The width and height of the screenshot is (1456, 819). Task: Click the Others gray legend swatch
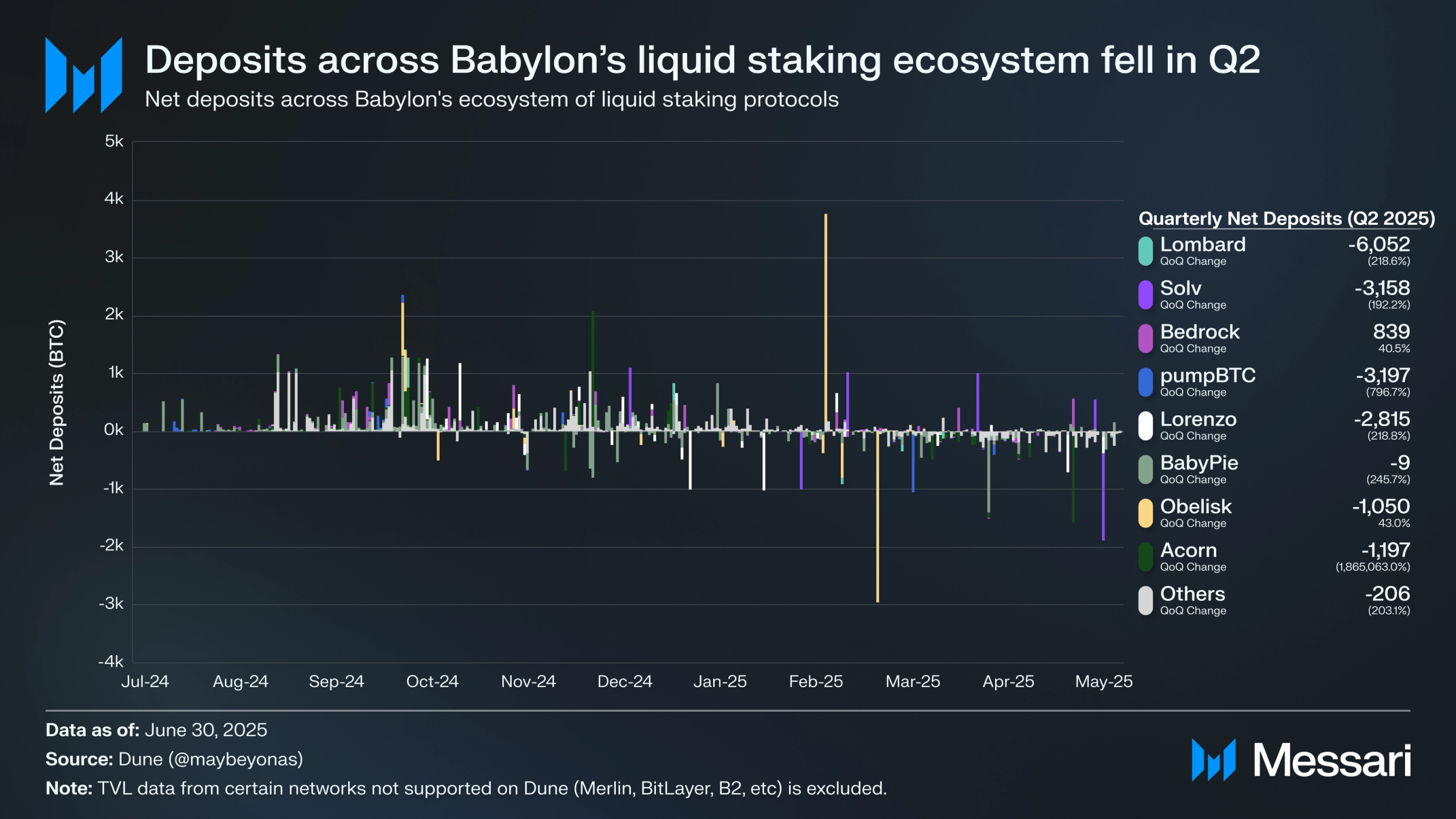click(1145, 601)
